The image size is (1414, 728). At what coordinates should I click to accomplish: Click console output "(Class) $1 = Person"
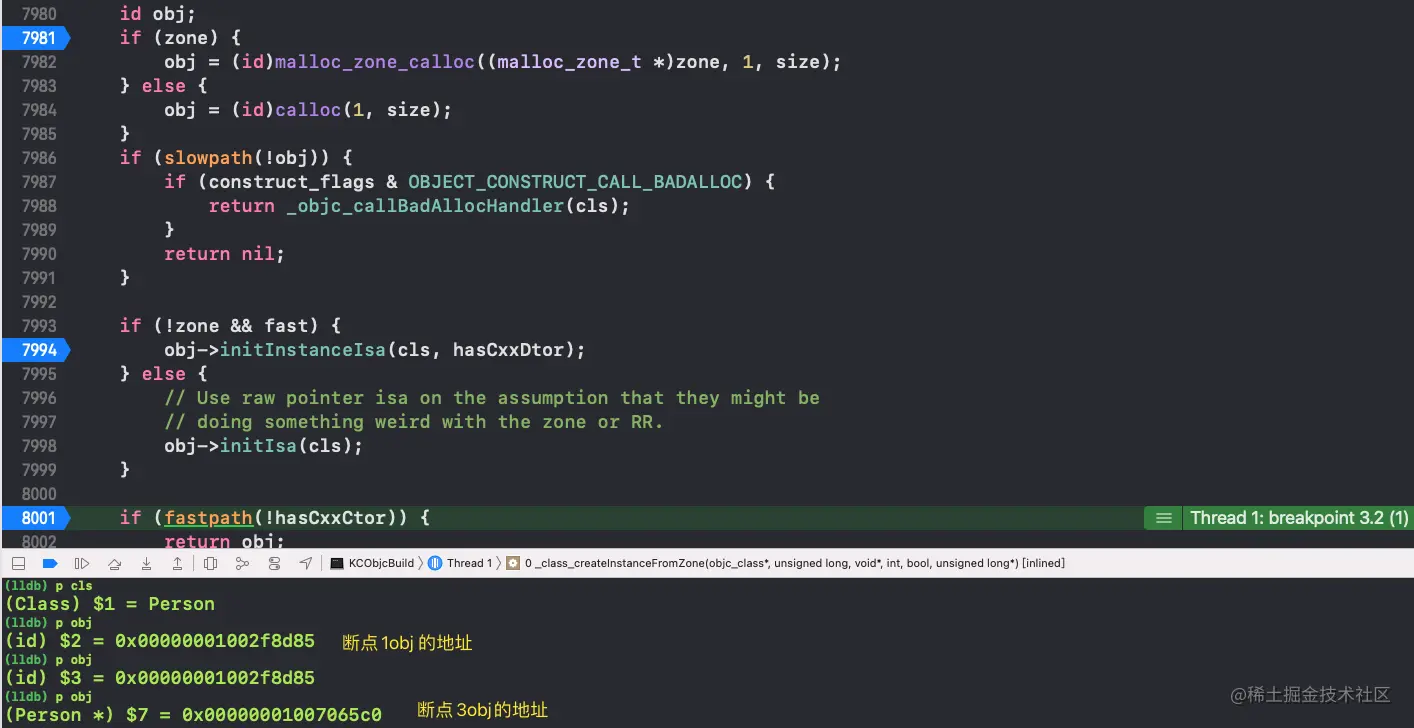(x=110, y=604)
